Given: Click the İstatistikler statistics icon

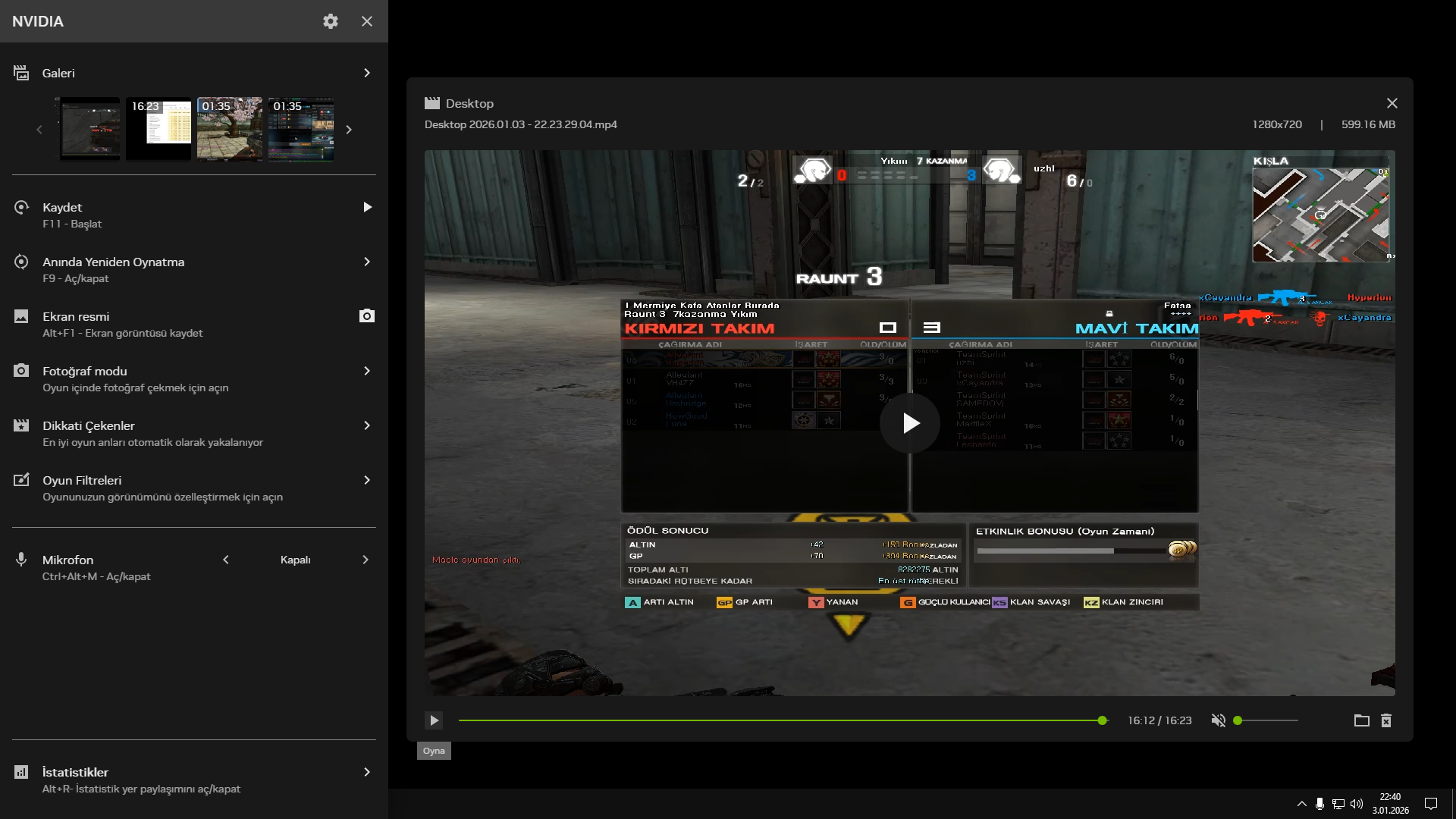Looking at the screenshot, I should pos(21,772).
